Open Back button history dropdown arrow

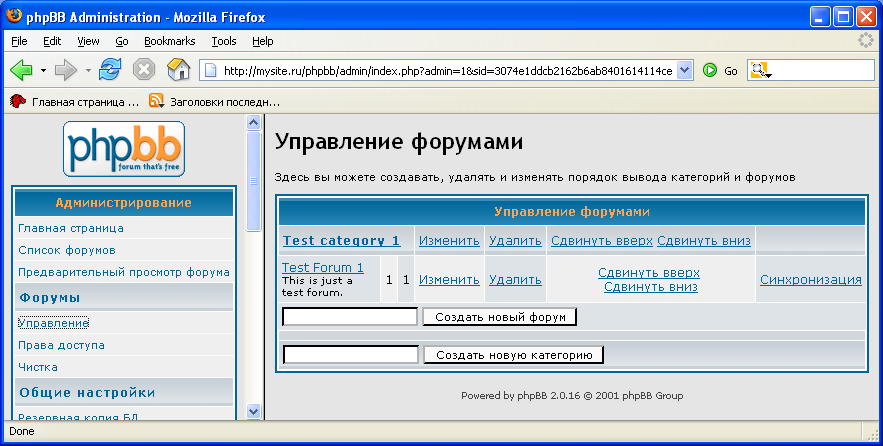coord(43,70)
